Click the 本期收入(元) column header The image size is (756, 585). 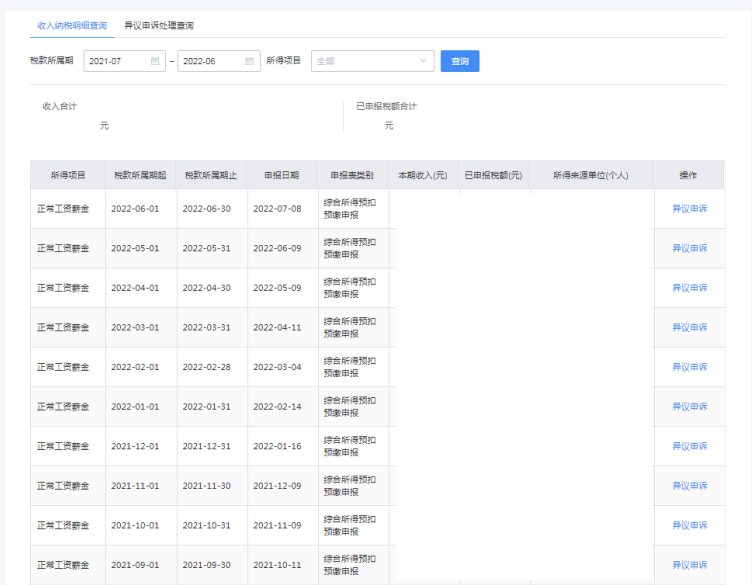(423, 175)
